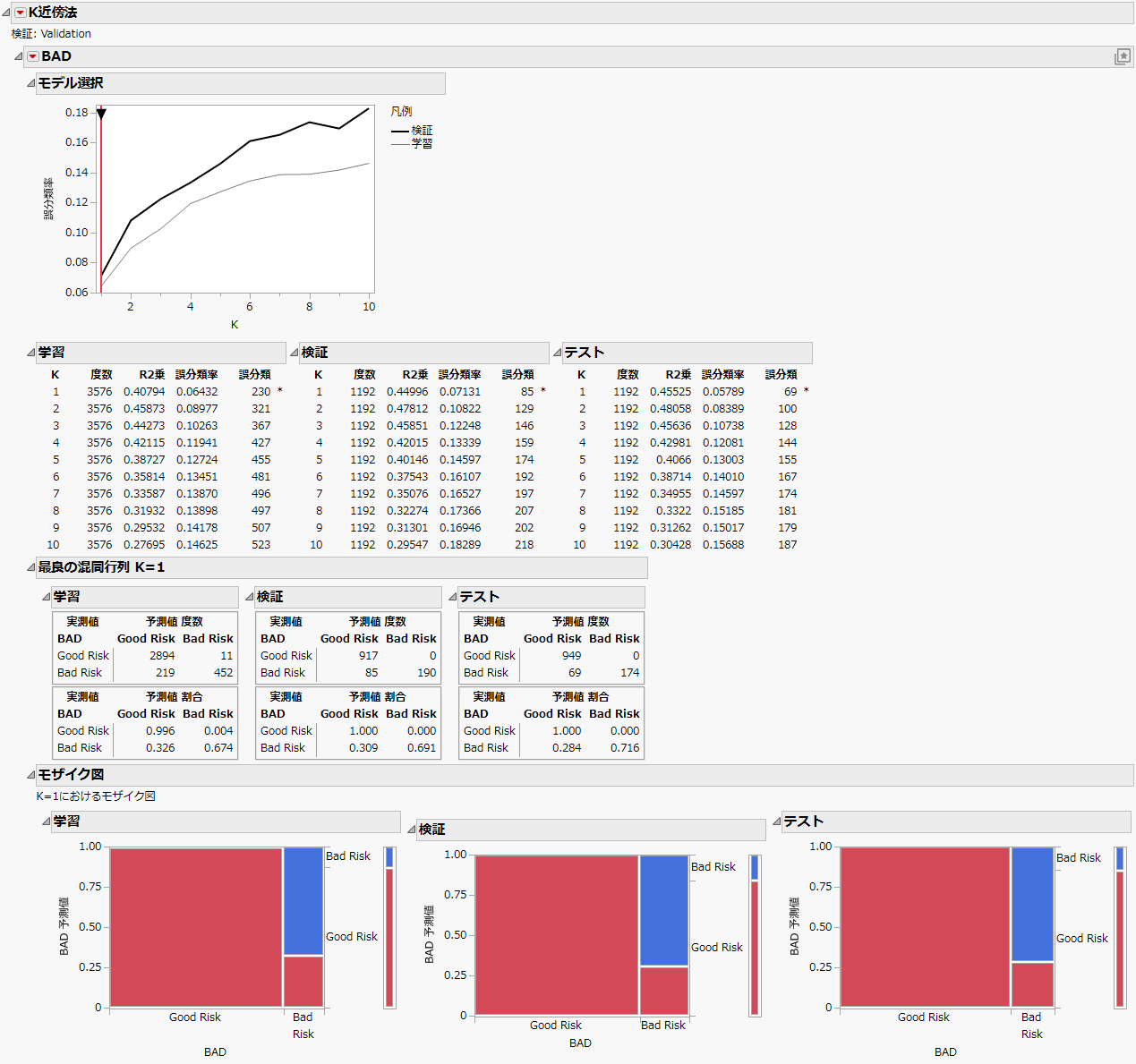The image size is (1136, 1064).
Task: Collapse 最良の混同行列 K=1 section
Action: (x=30, y=567)
